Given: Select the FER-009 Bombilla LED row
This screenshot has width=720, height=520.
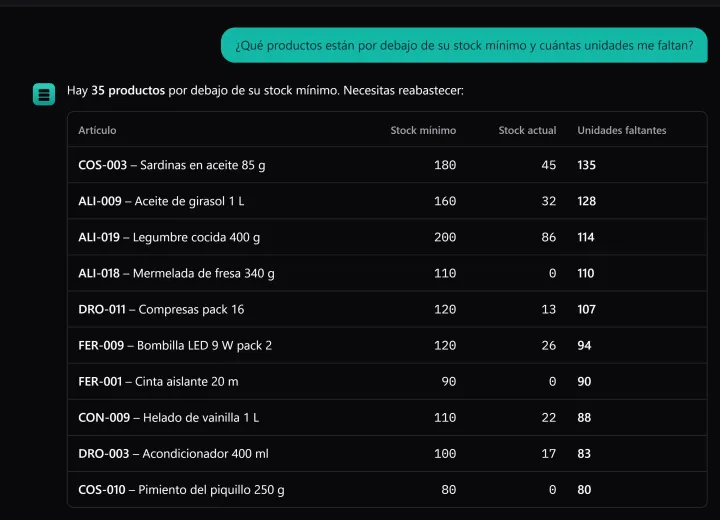Looking at the screenshot, I should pyautogui.click(x=387, y=345).
